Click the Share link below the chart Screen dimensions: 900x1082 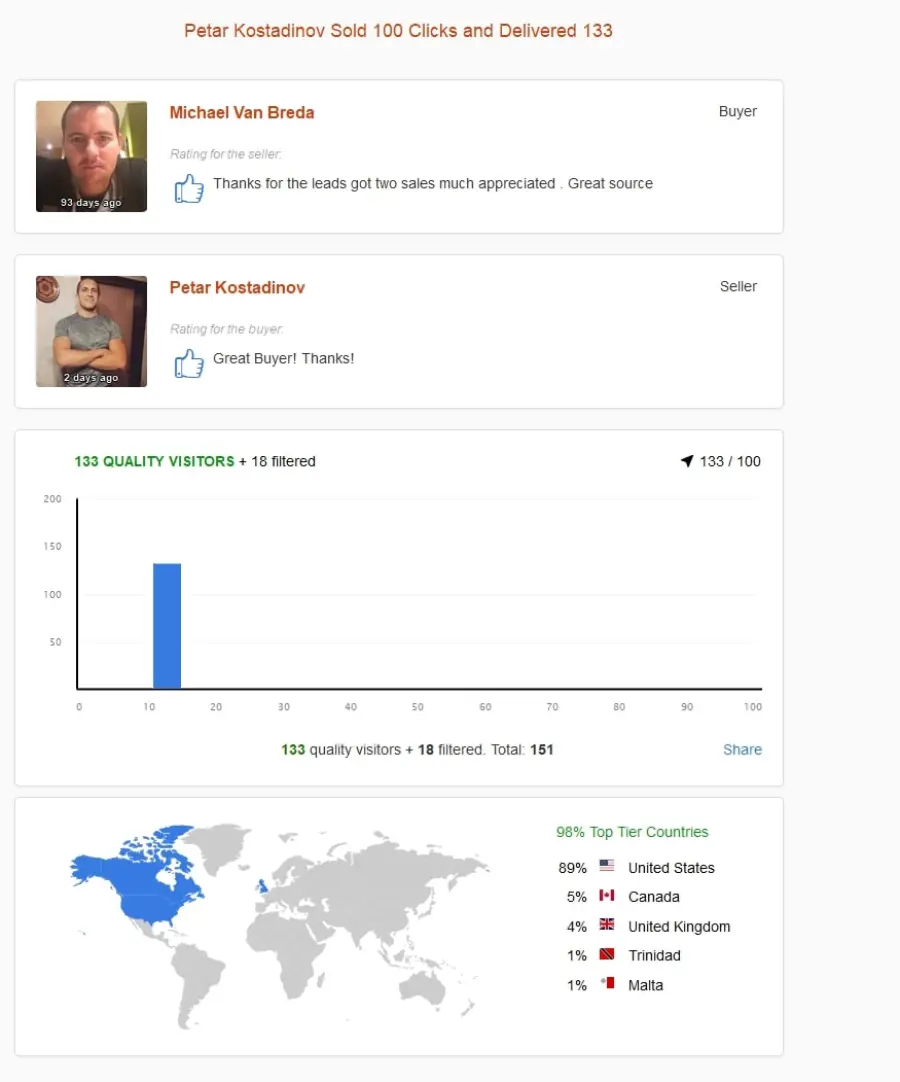(742, 749)
